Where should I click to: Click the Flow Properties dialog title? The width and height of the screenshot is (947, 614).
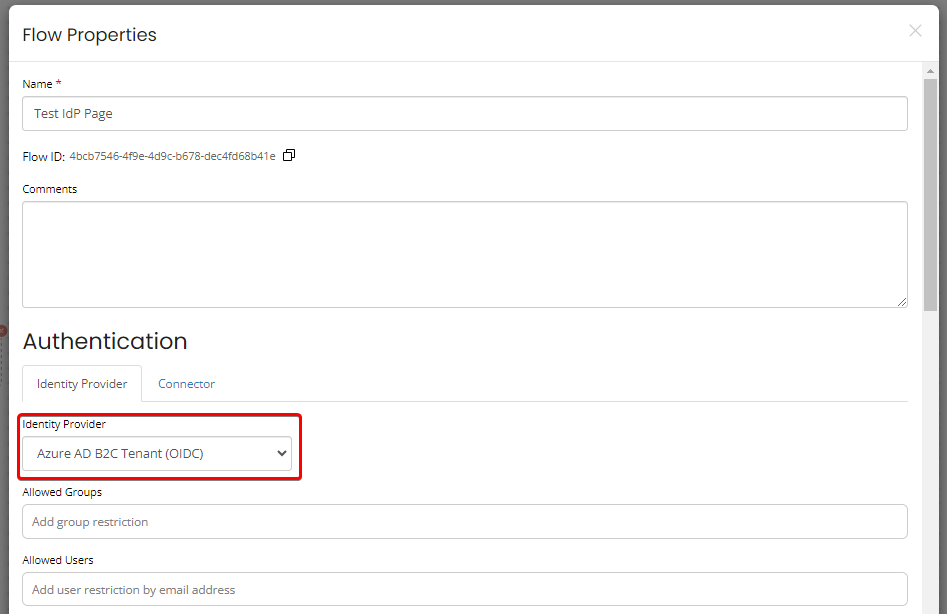coord(89,34)
